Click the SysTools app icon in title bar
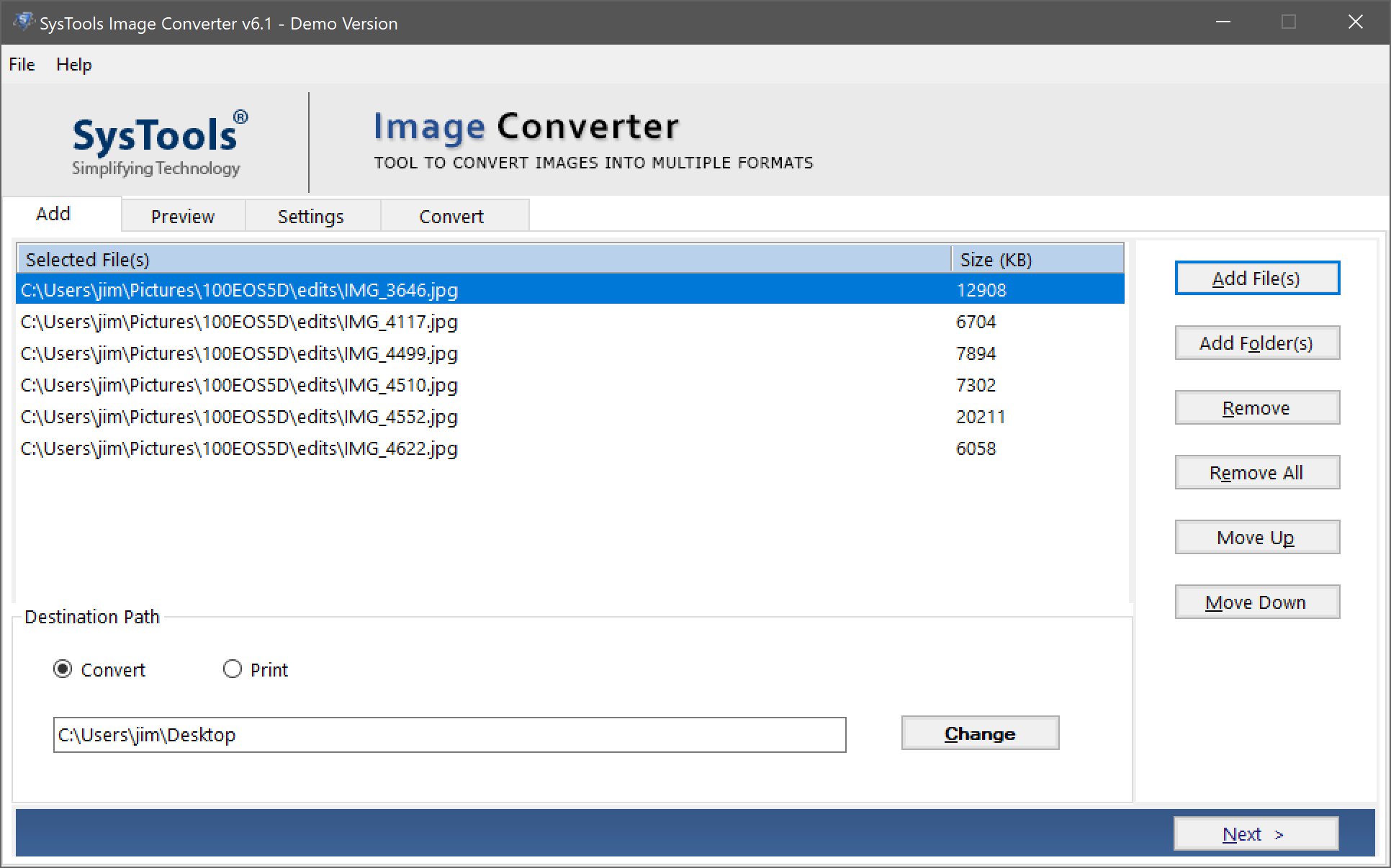The width and height of the screenshot is (1391, 868). (24, 22)
